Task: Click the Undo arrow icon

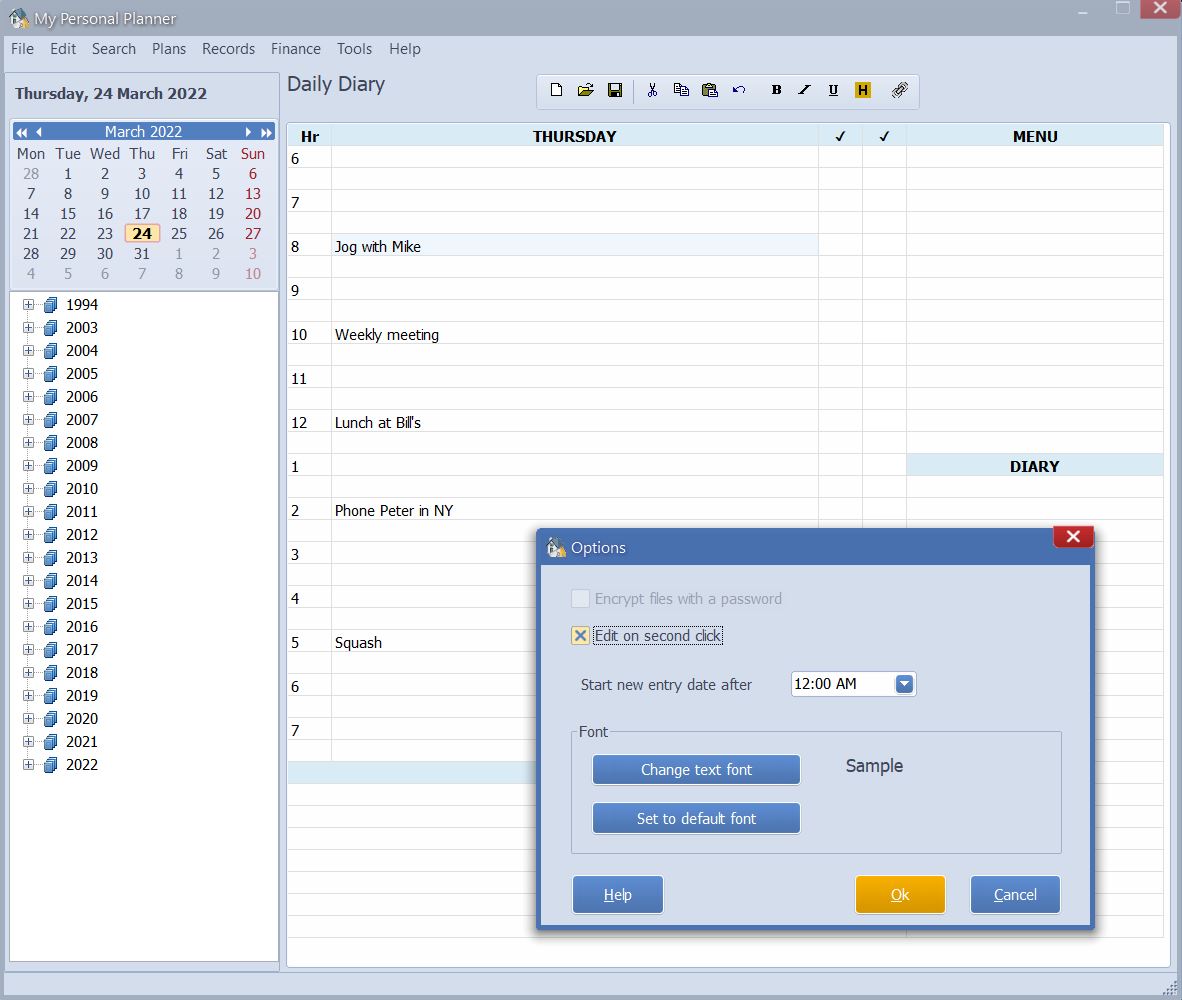Action: pos(739,90)
